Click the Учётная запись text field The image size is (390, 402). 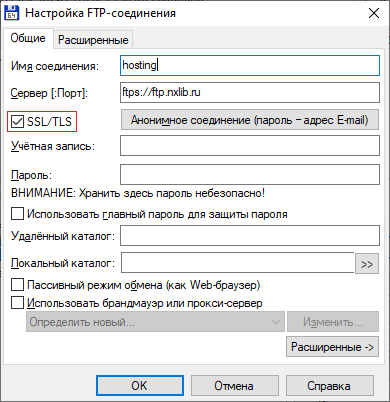(250, 146)
